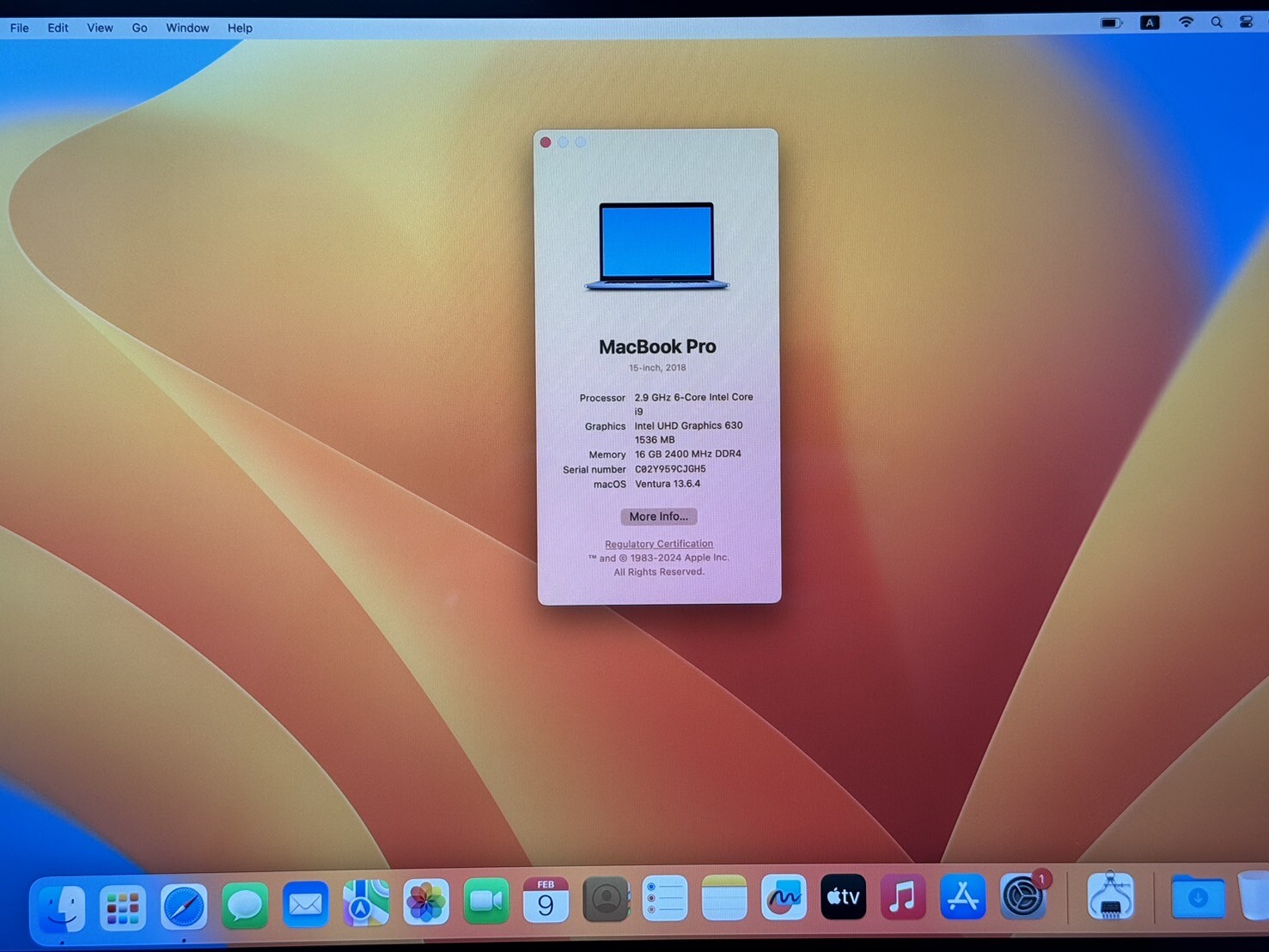Click the Ventura 13.6.4 version text
The width and height of the screenshot is (1269, 952).
coord(668,484)
